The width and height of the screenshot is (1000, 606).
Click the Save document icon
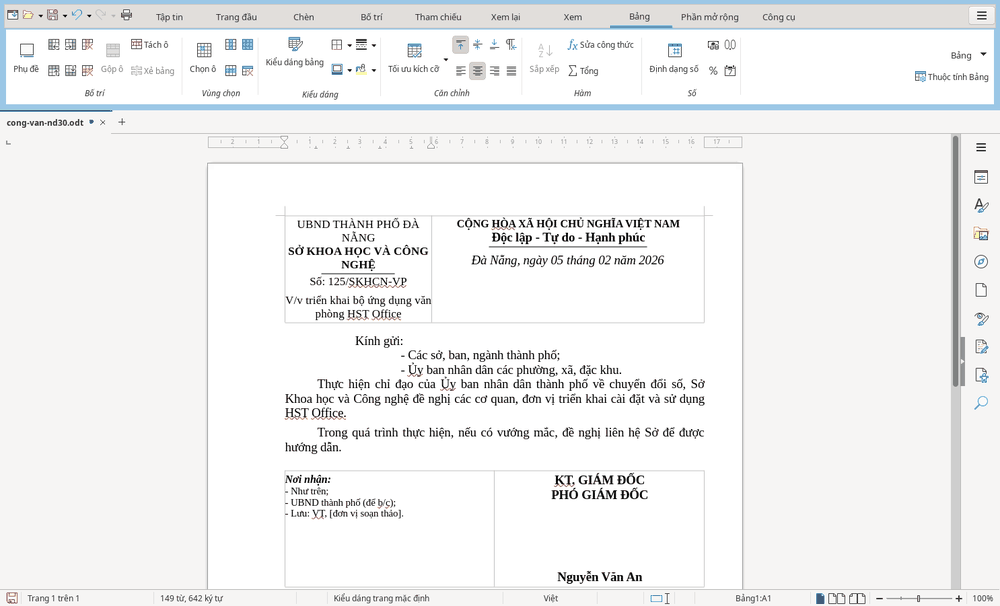53,15
